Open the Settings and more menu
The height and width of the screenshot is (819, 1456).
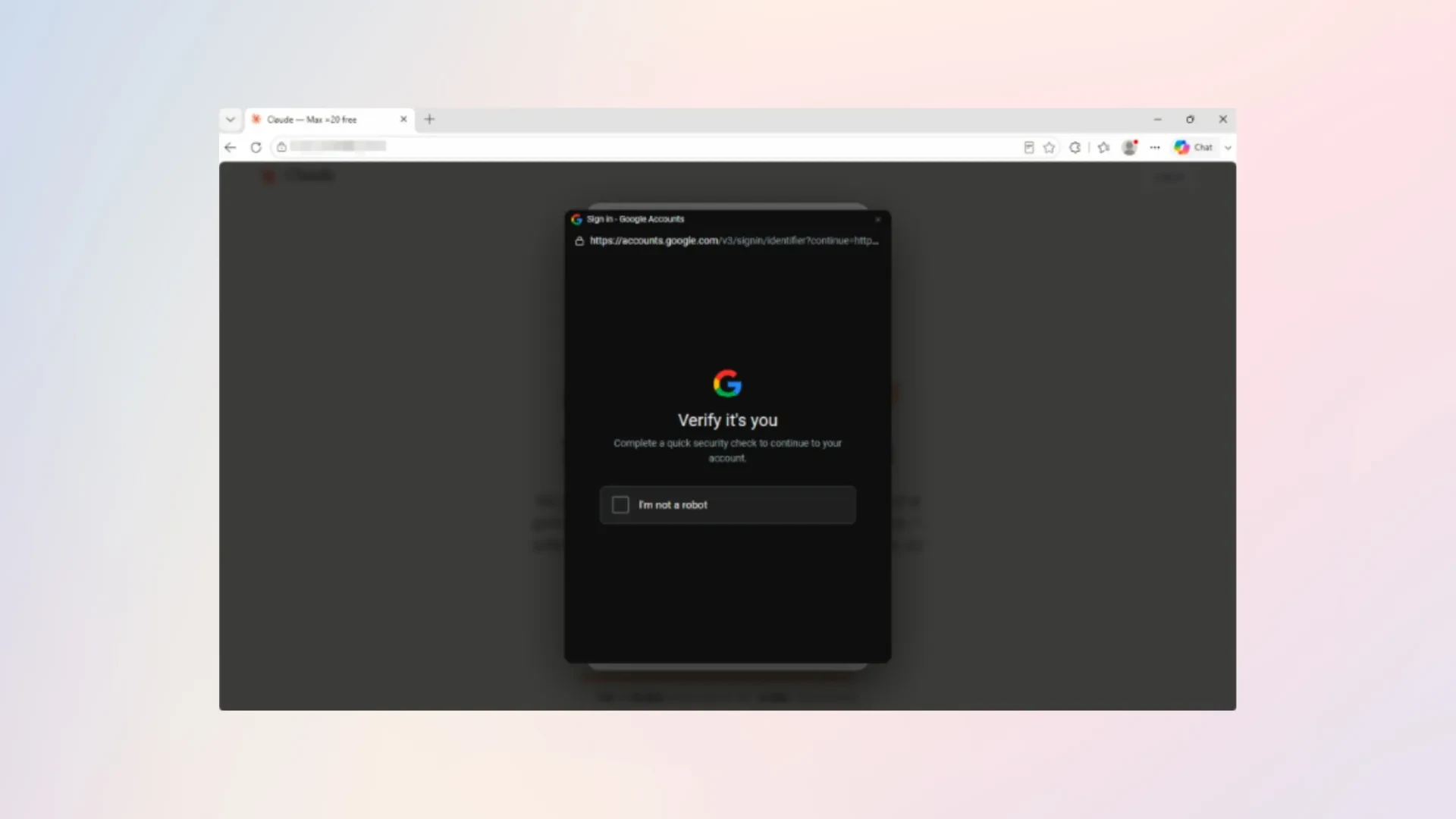pos(1155,148)
